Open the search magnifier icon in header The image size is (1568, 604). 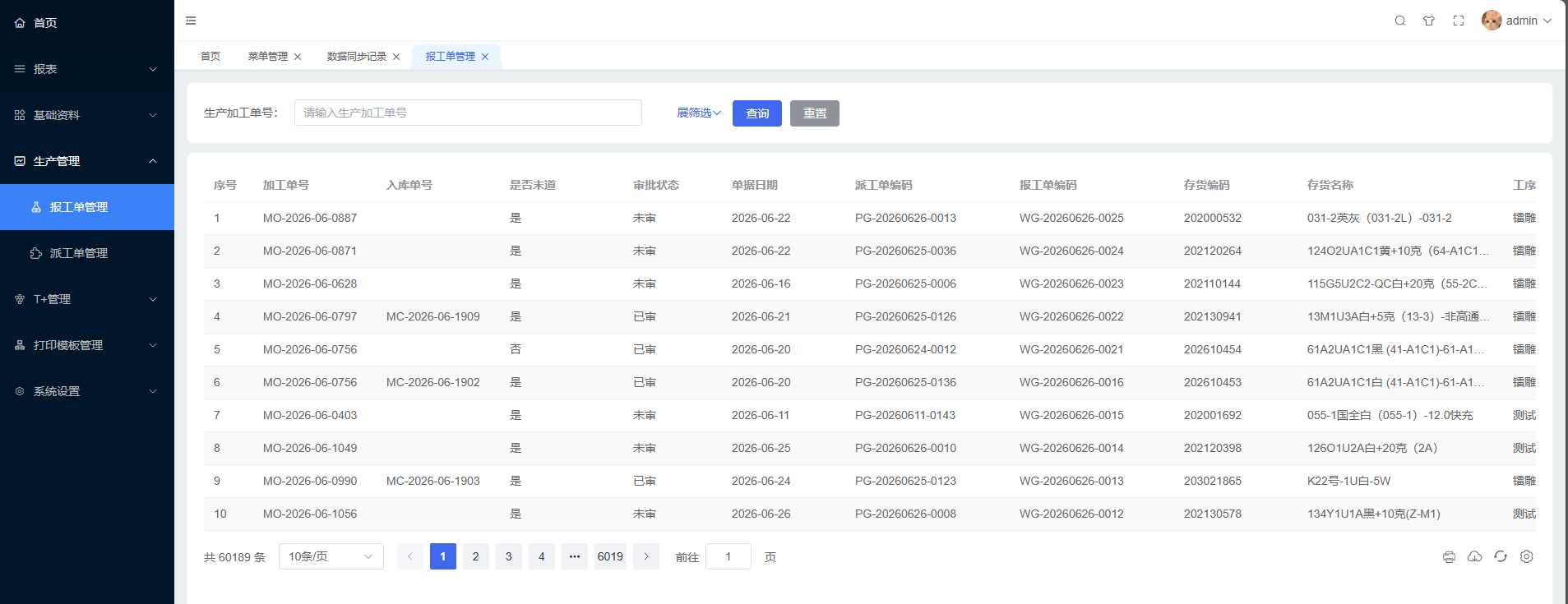tap(1400, 21)
